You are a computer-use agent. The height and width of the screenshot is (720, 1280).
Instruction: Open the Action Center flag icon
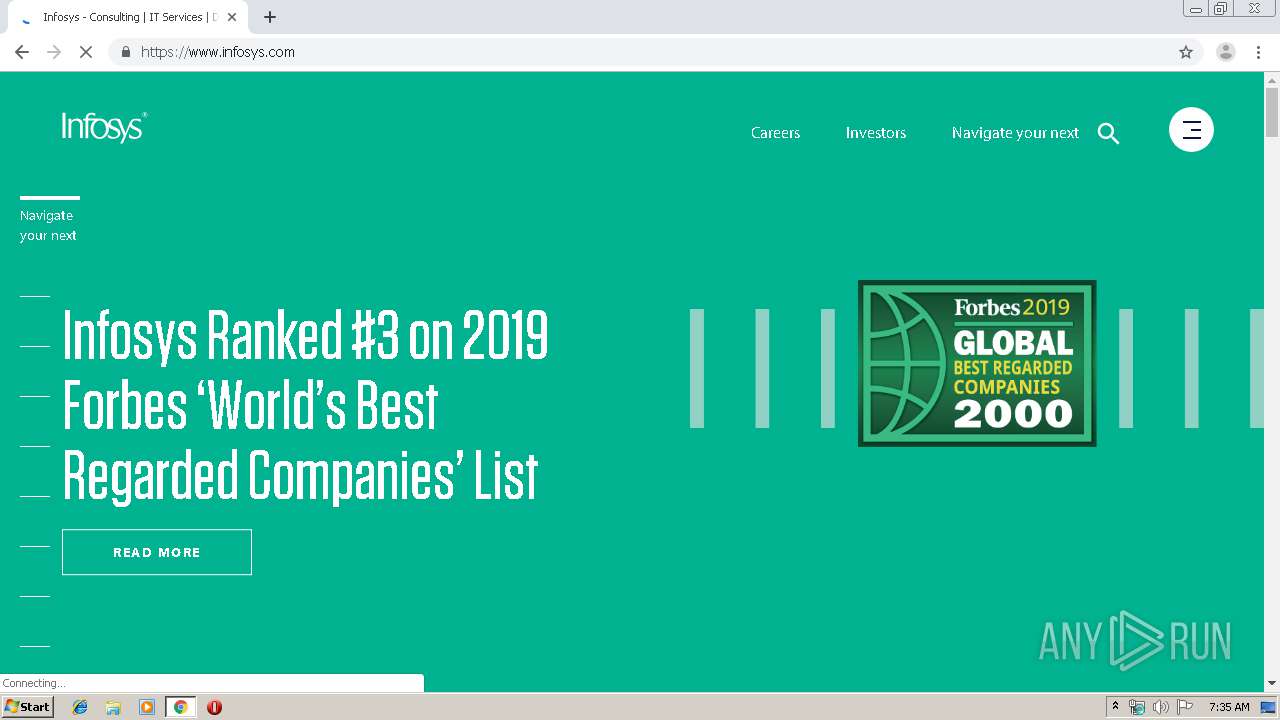tap(1185, 707)
